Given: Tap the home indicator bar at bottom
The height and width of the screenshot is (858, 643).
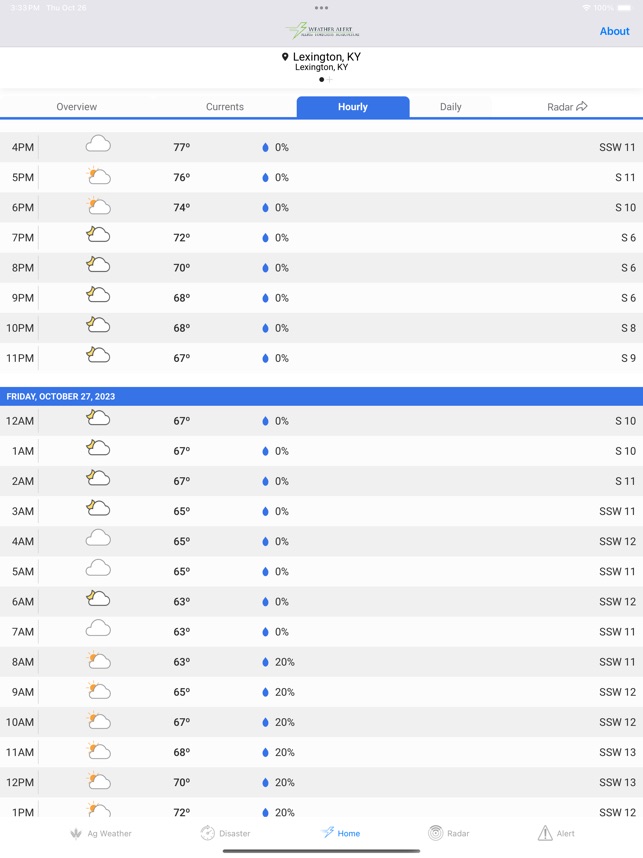Looking at the screenshot, I should (x=321, y=851).
